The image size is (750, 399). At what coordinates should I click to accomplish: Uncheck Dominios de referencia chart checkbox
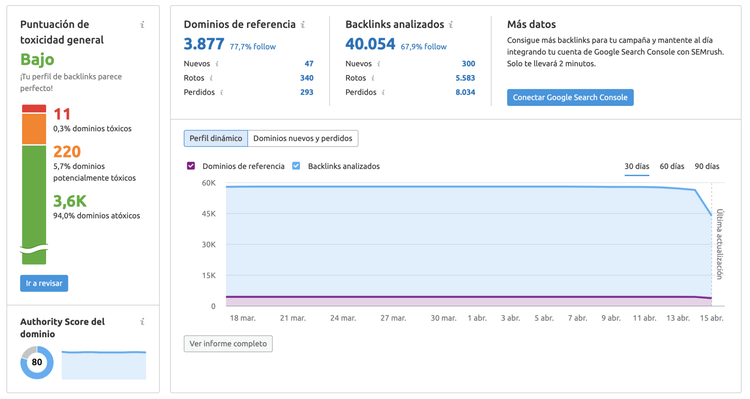pyautogui.click(x=191, y=166)
